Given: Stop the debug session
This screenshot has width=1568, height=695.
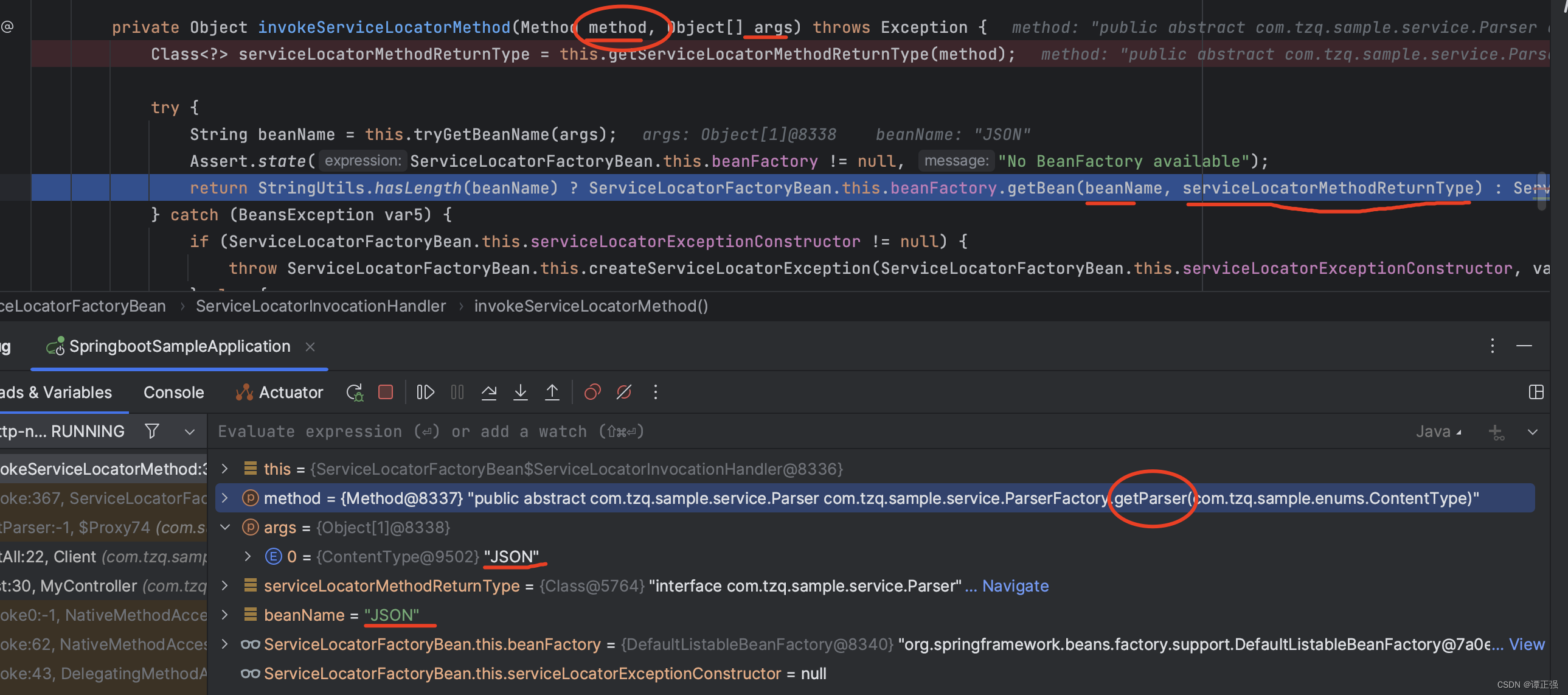Looking at the screenshot, I should pyautogui.click(x=385, y=393).
